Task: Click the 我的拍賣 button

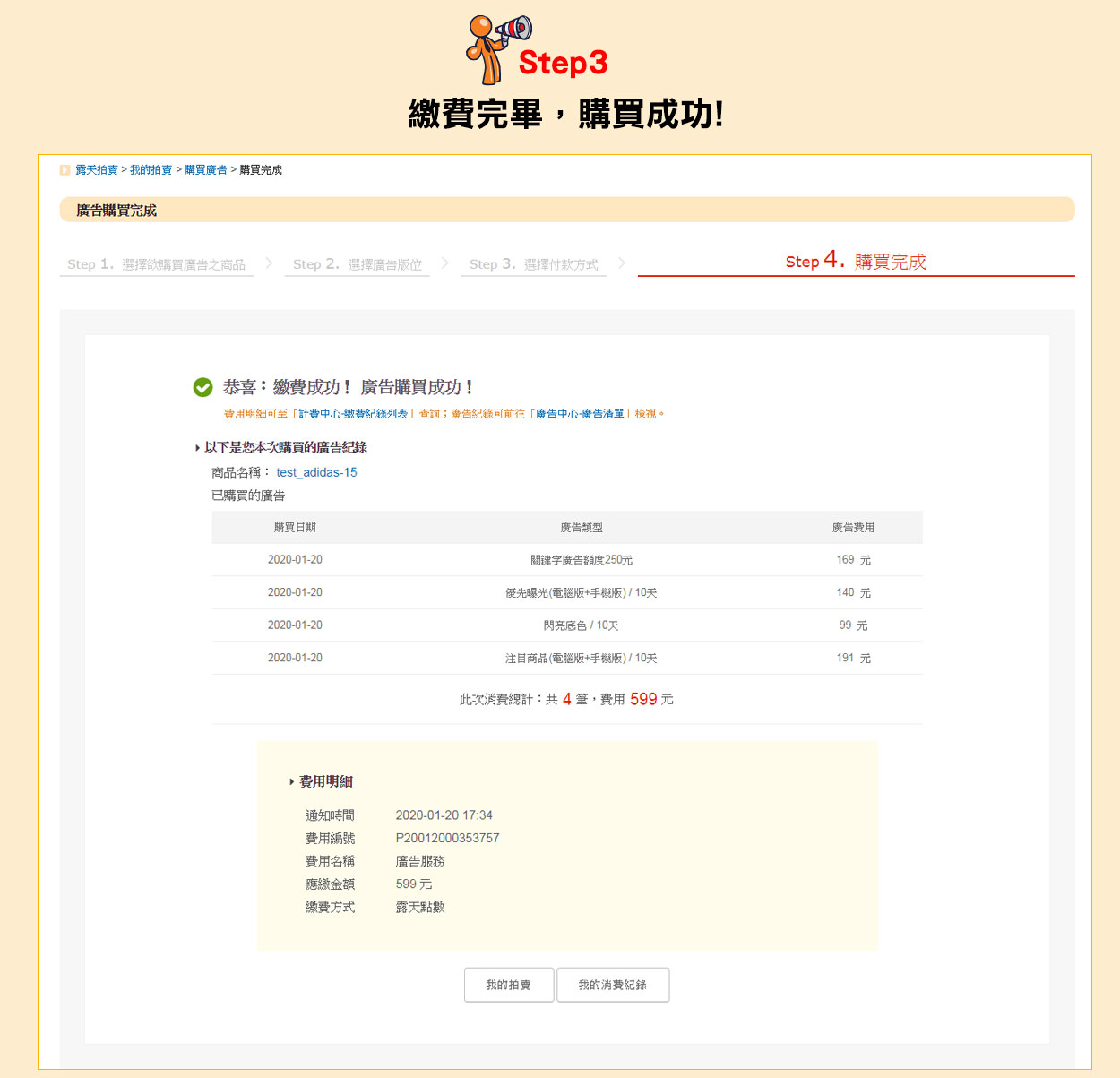Action: pyautogui.click(x=508, y=985)
